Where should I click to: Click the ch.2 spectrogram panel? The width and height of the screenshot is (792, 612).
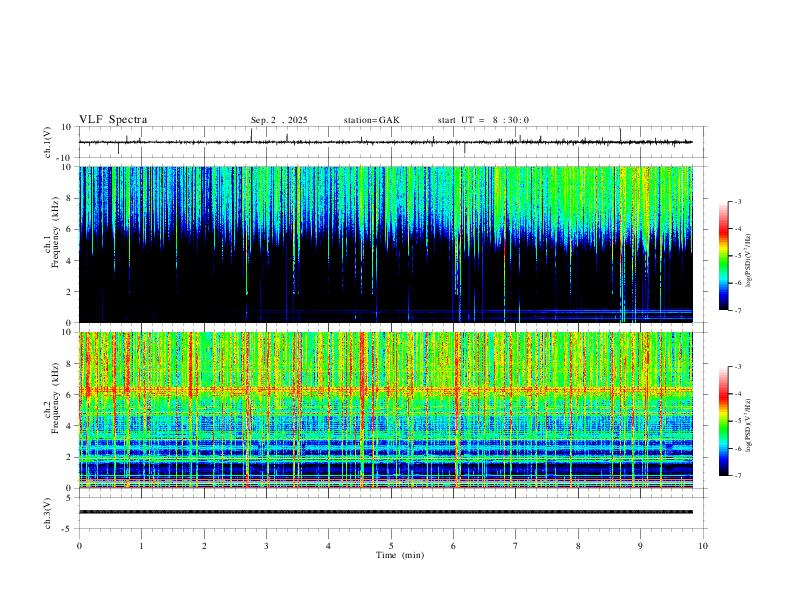tap(385, 410)
